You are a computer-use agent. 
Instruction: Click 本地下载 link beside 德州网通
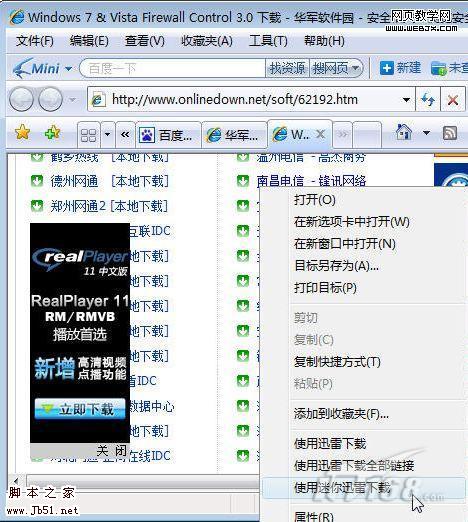pyautogui.click(x=140, y=181)
